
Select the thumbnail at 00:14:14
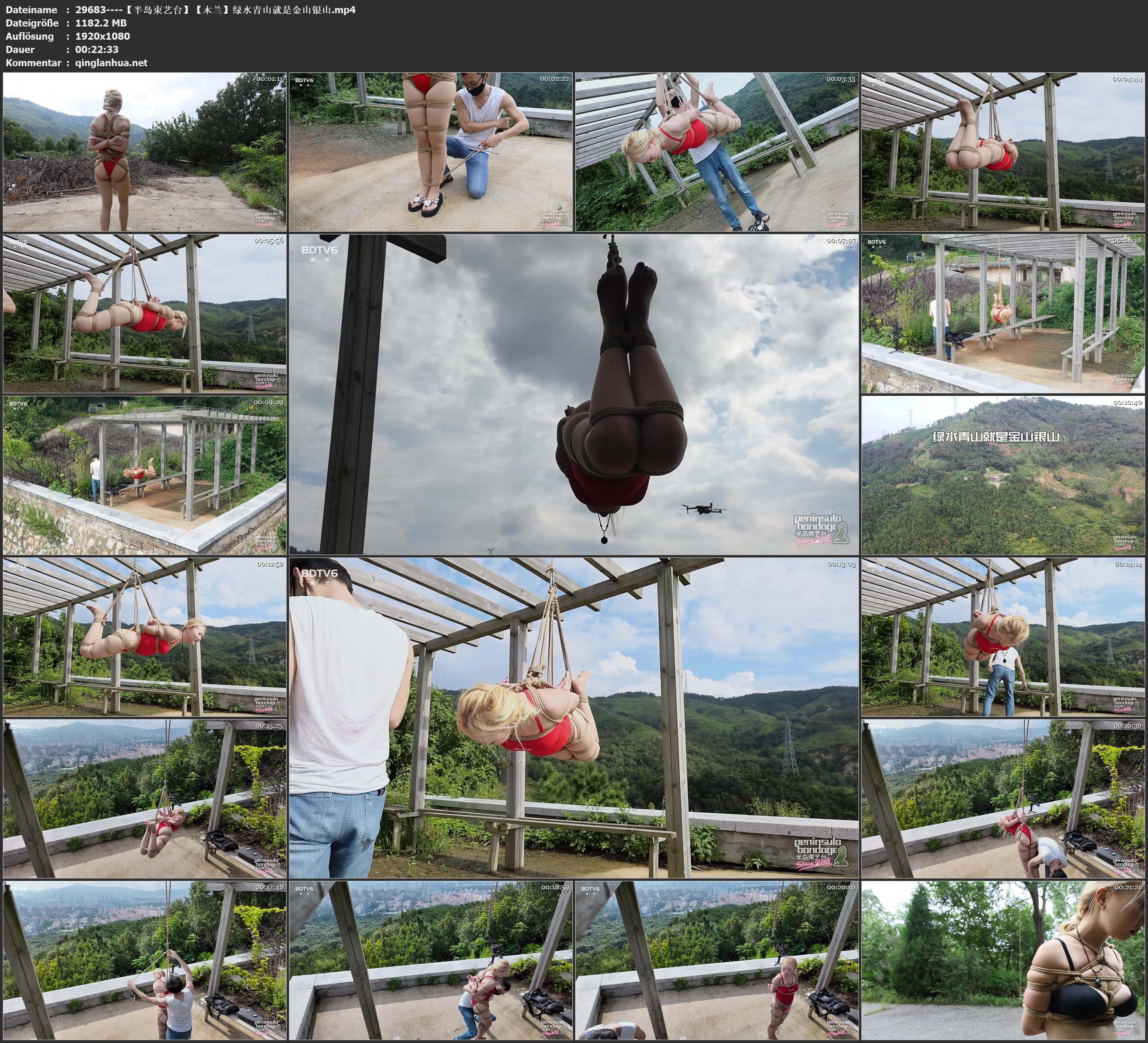pyautogui.click(x=1002, y=636)
